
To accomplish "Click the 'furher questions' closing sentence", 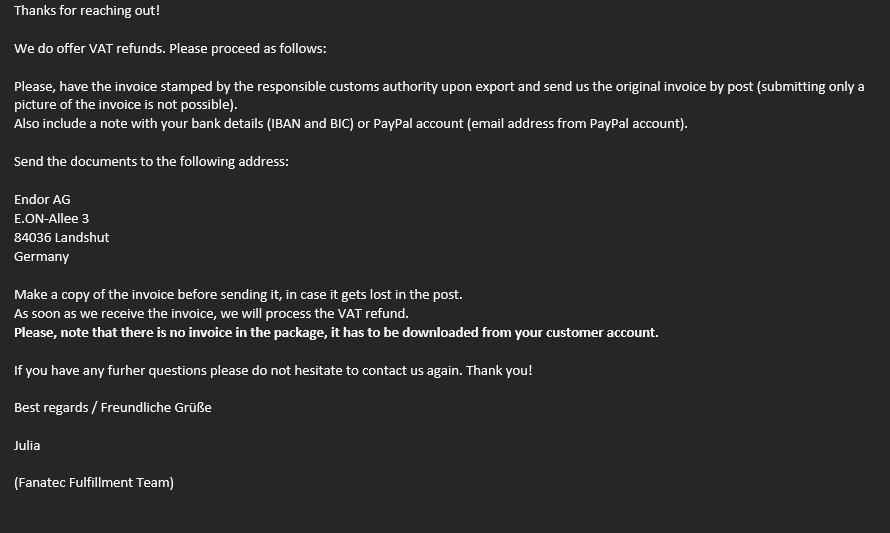I will pos(238,371).
